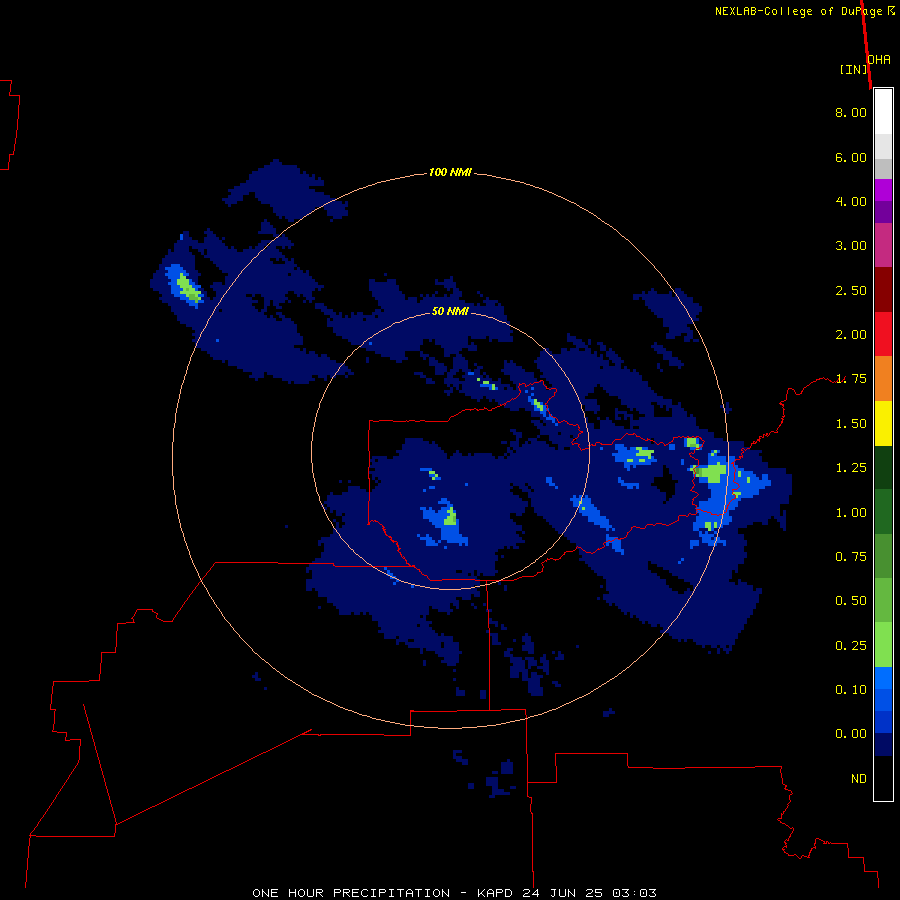Click the 0.00 legend value

(851, 734)
